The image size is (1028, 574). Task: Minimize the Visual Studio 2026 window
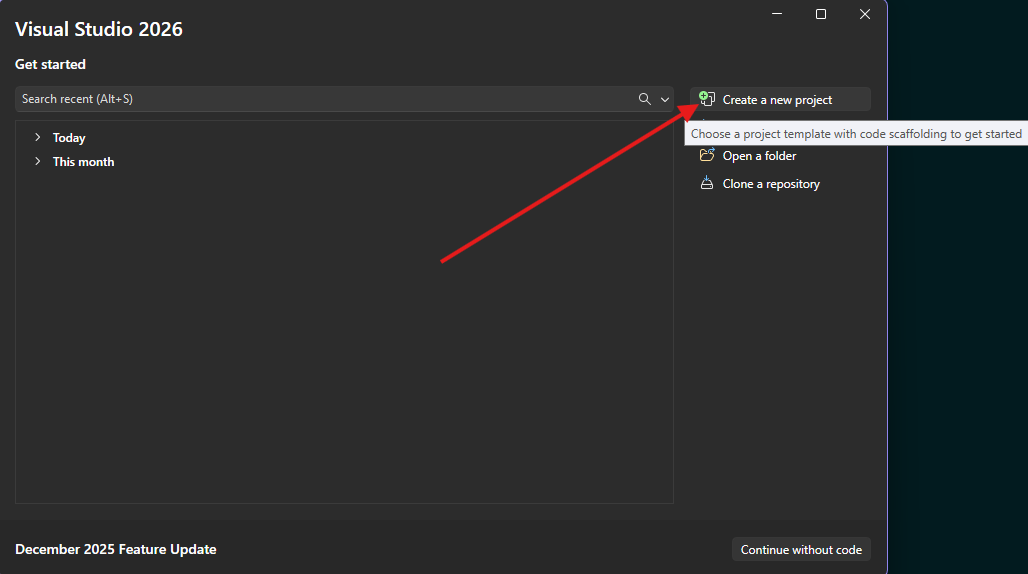point(777,14)
